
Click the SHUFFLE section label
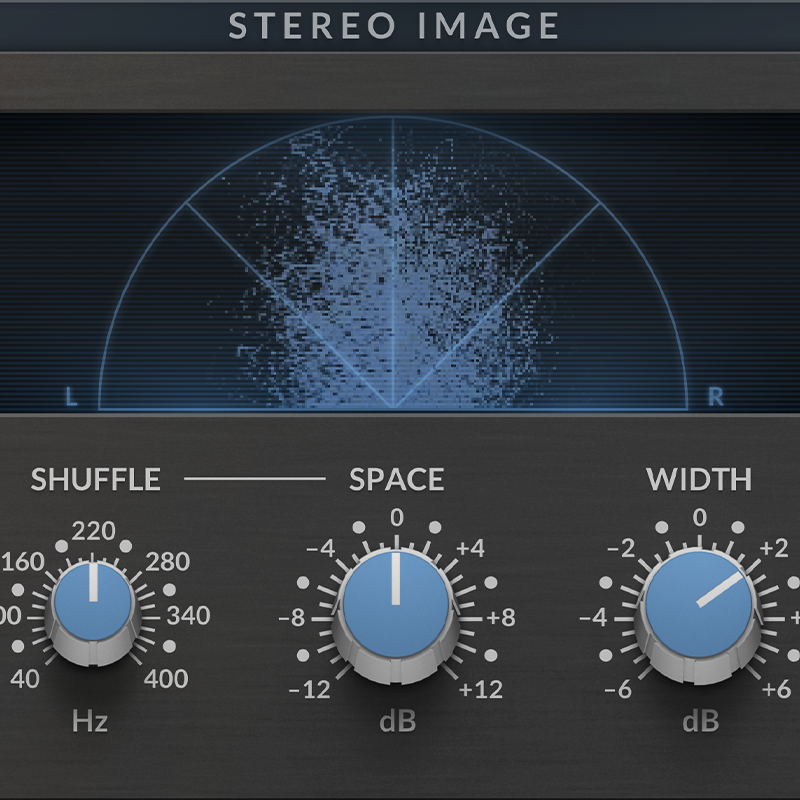[x=95, y=480]
